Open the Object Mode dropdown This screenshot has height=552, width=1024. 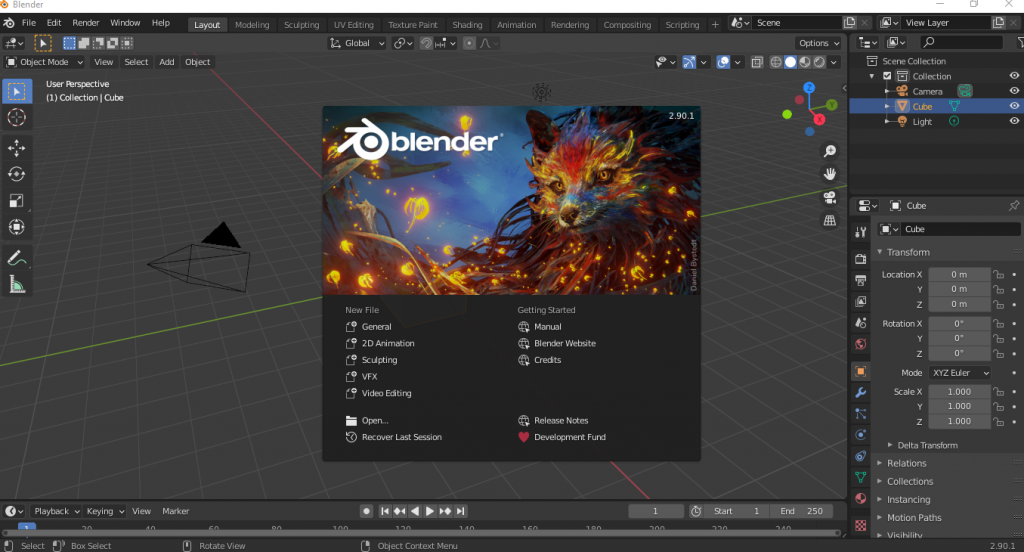point(44,62)
